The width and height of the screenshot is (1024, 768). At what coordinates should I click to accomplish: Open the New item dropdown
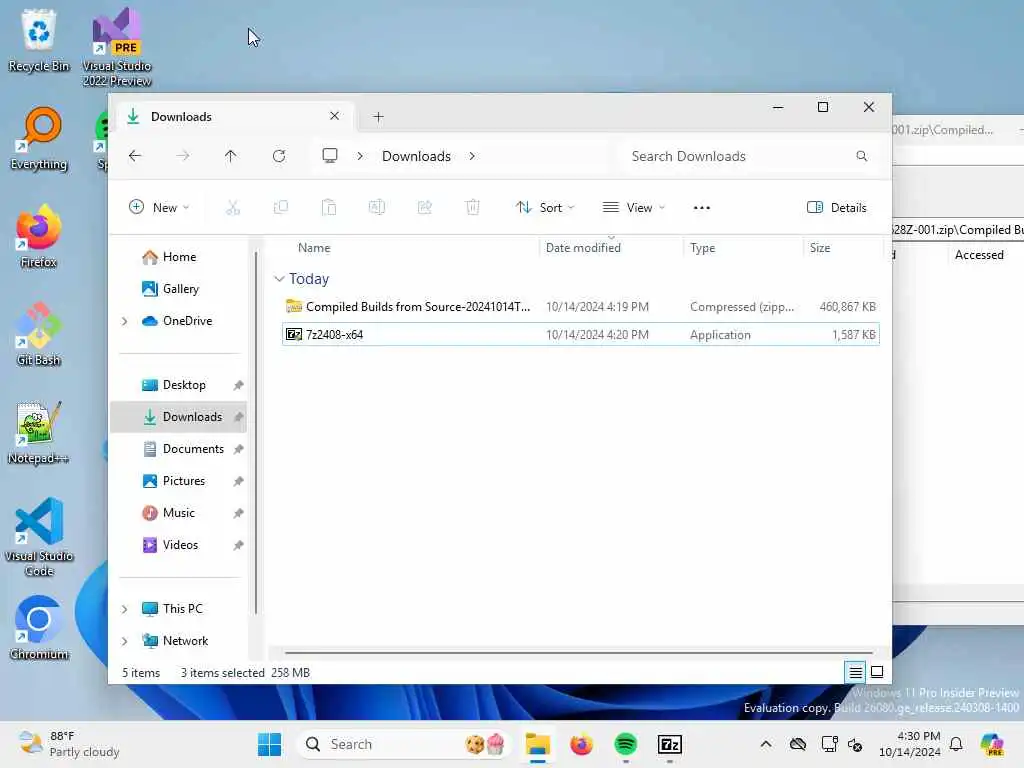click(x=159, y=208)
